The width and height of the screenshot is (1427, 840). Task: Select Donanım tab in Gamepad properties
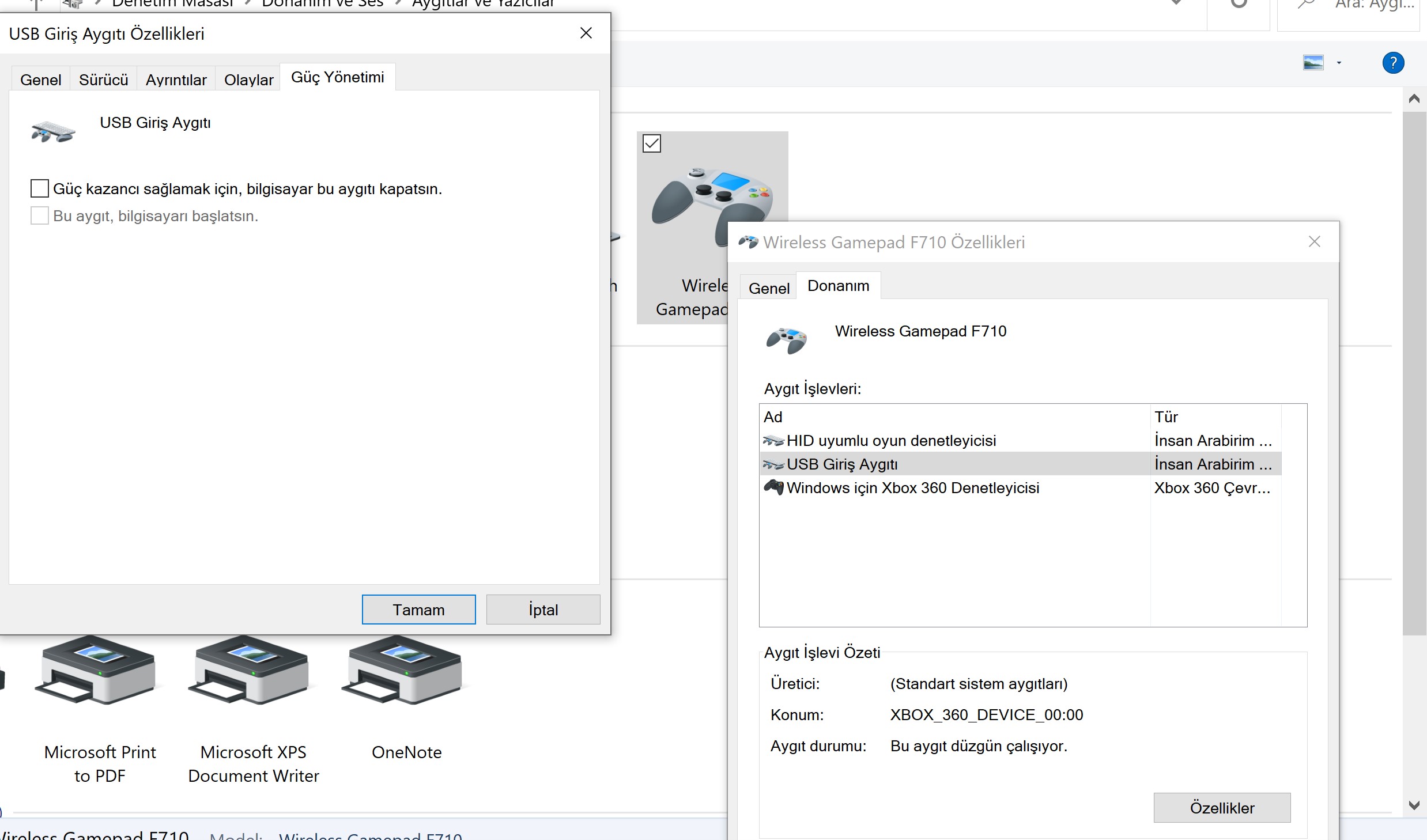tap(838, 286)
